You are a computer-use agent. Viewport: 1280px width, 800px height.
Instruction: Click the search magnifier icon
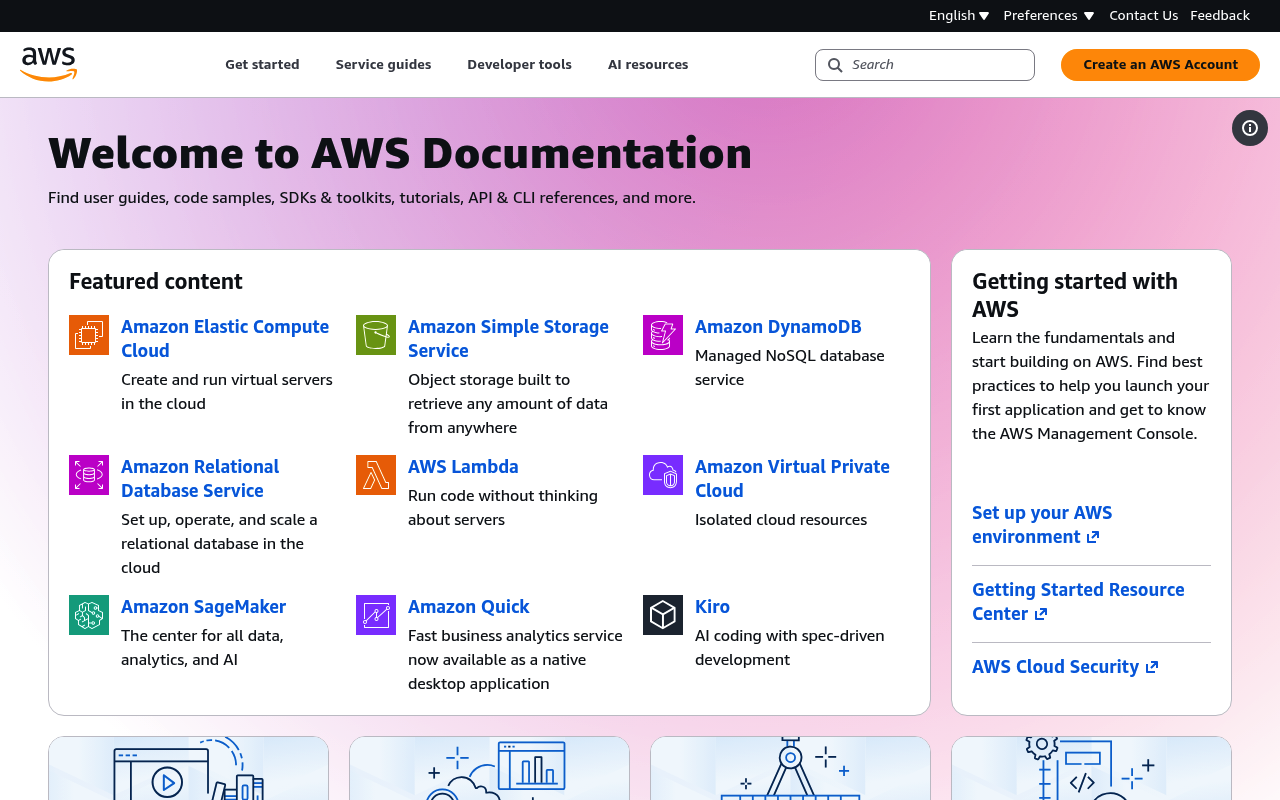click(836, 65)
